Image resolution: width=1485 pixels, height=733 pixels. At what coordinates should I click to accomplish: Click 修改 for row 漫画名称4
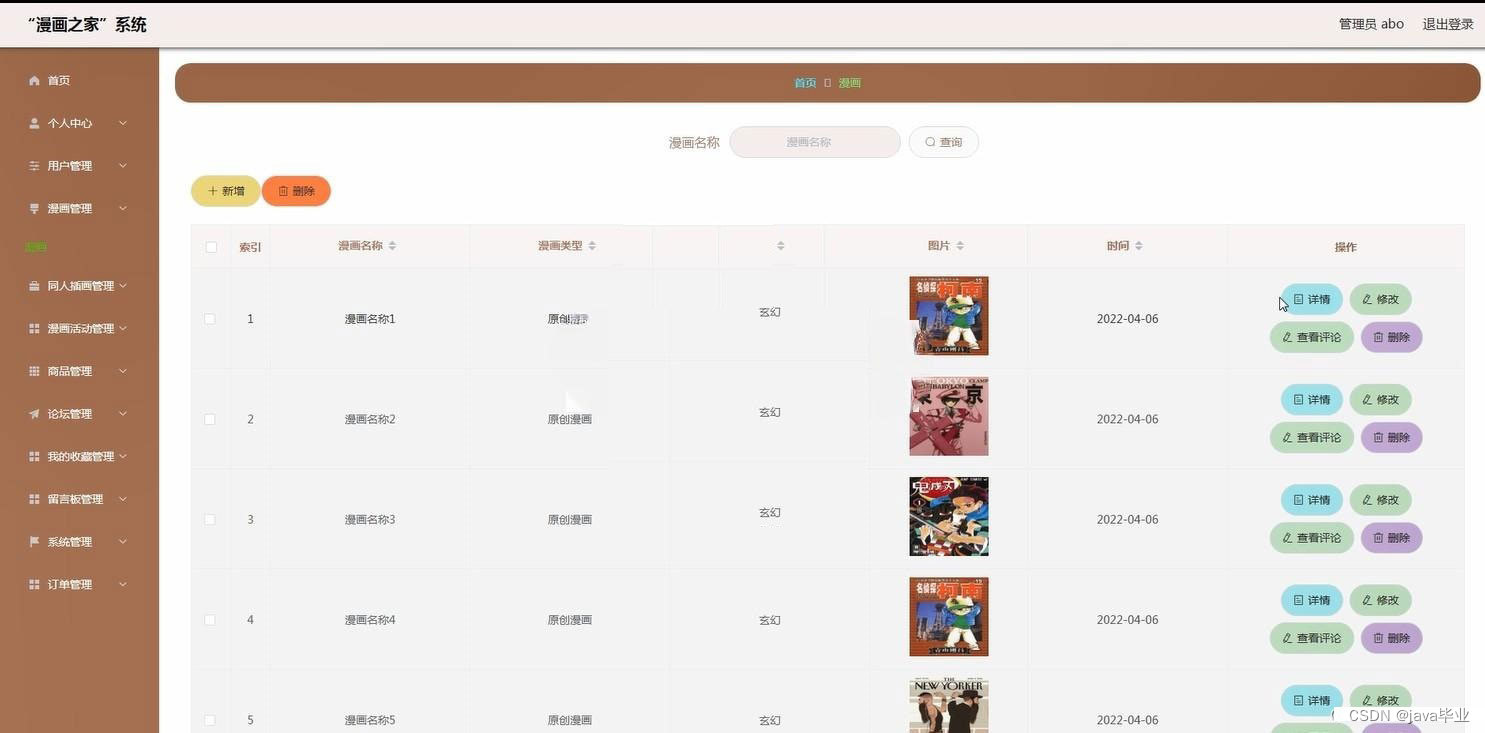1380,600
